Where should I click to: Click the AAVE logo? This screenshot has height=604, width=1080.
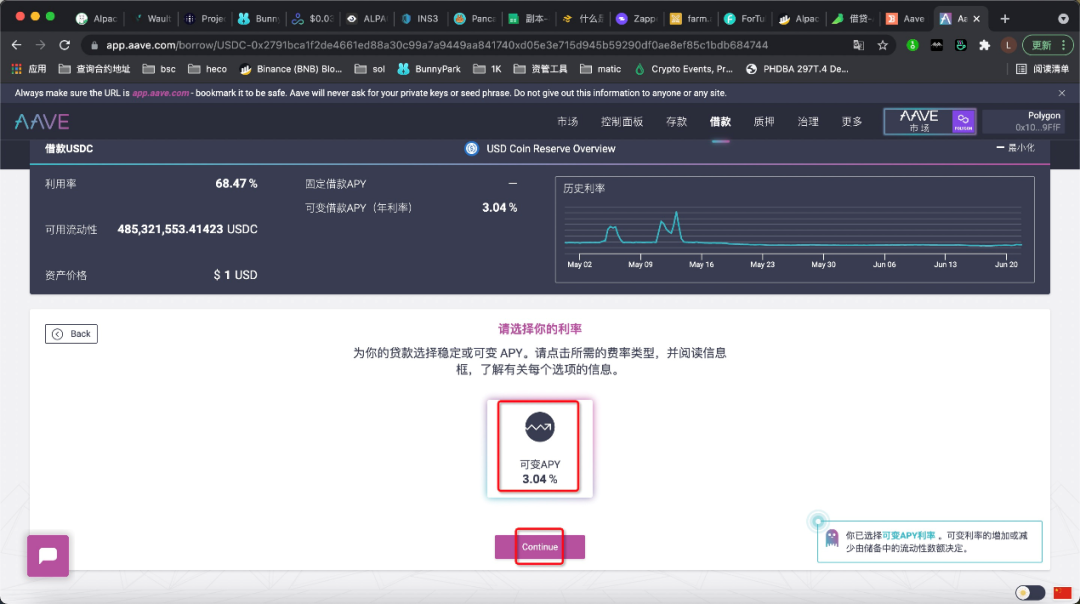tap(45, 121)
